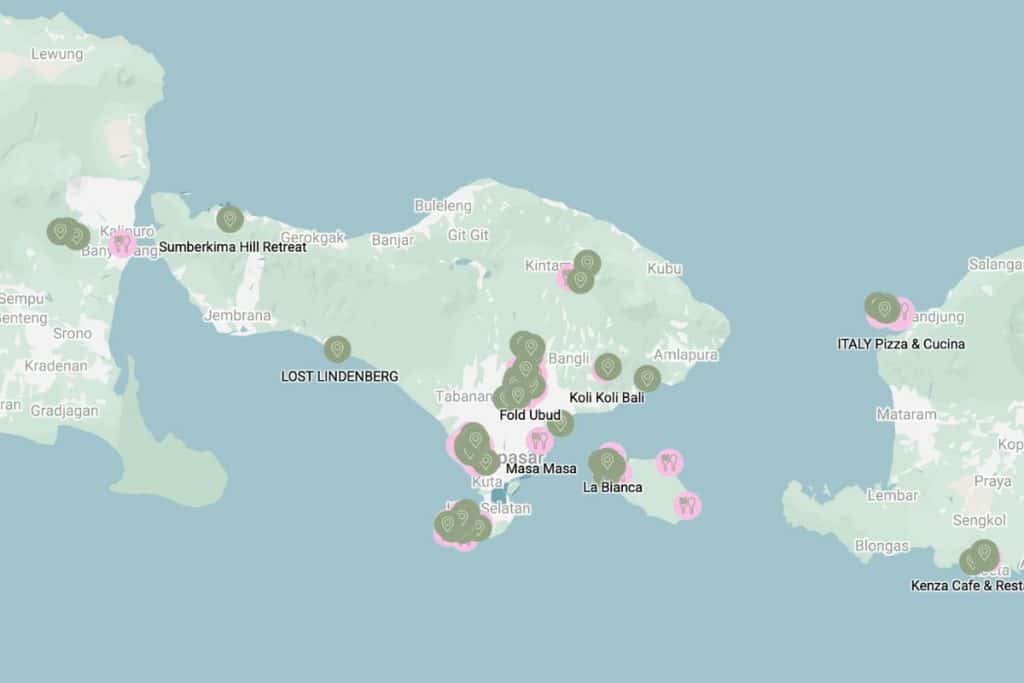
Task: Click the pink restaurant marker above ITALY Pizza
Action: (902, 312)
